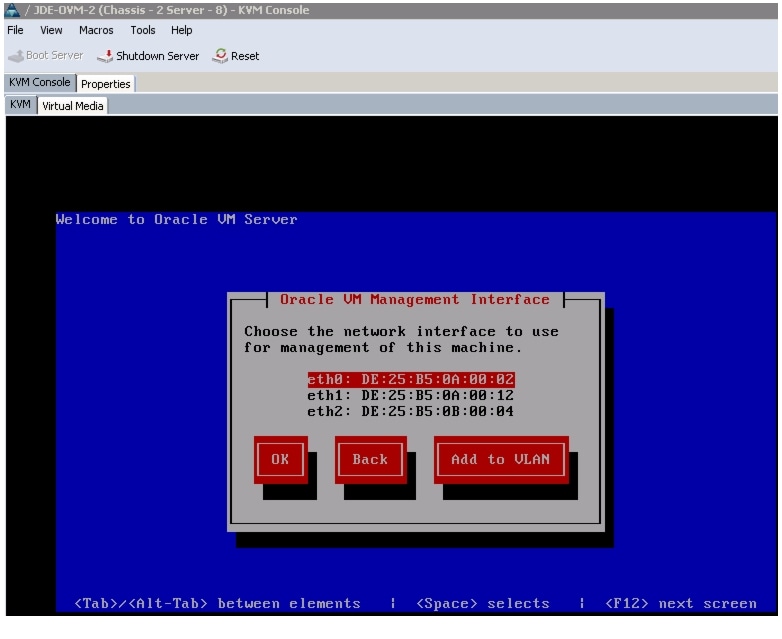The width and height of the screenshot is (782, 639).
Task: Open the Macros menu
Action: tap(96, 30)
